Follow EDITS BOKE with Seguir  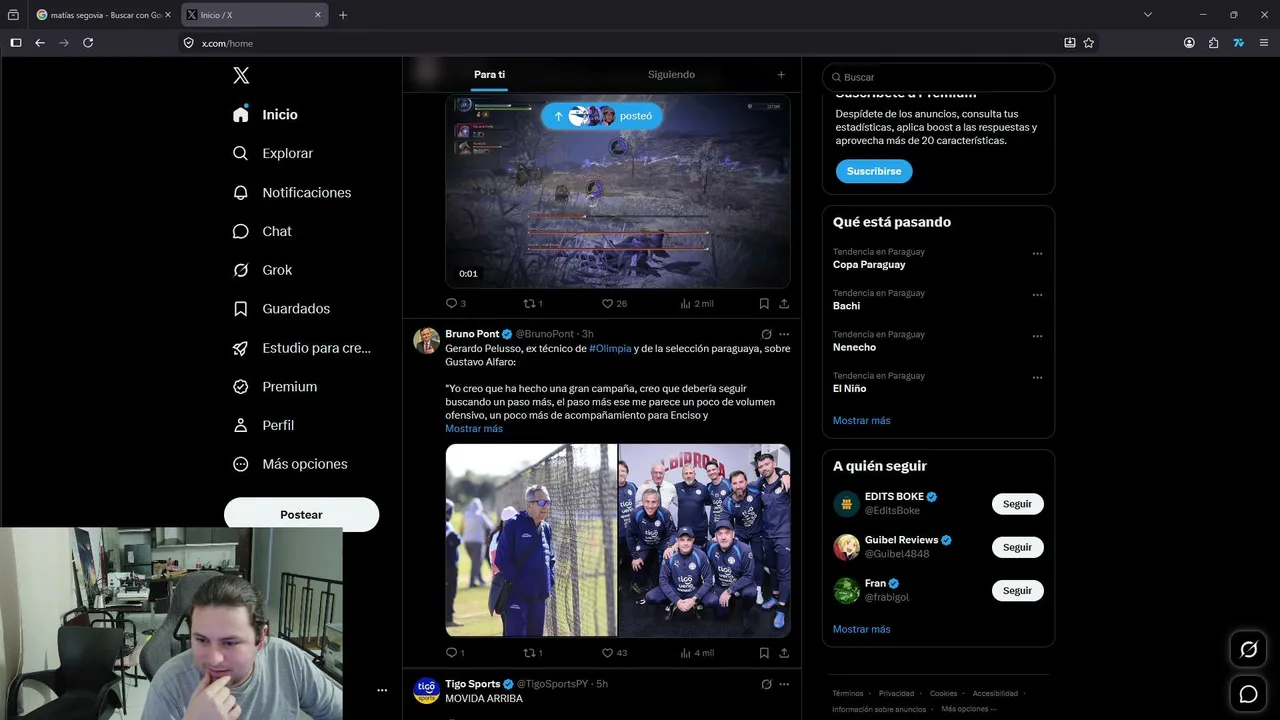point(1018,504)
